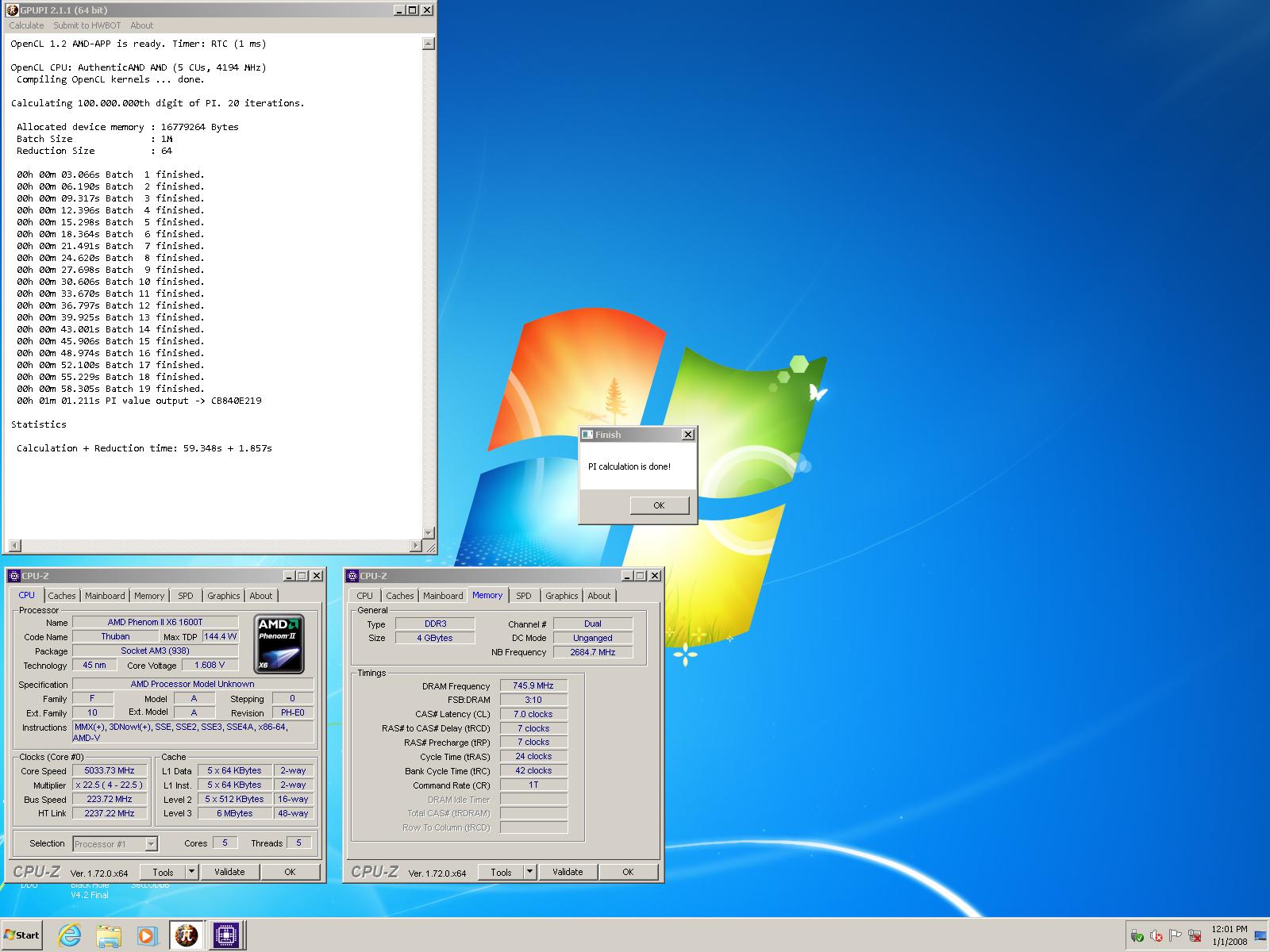Click the AMD Phenom II logo image

pos(279,643)
